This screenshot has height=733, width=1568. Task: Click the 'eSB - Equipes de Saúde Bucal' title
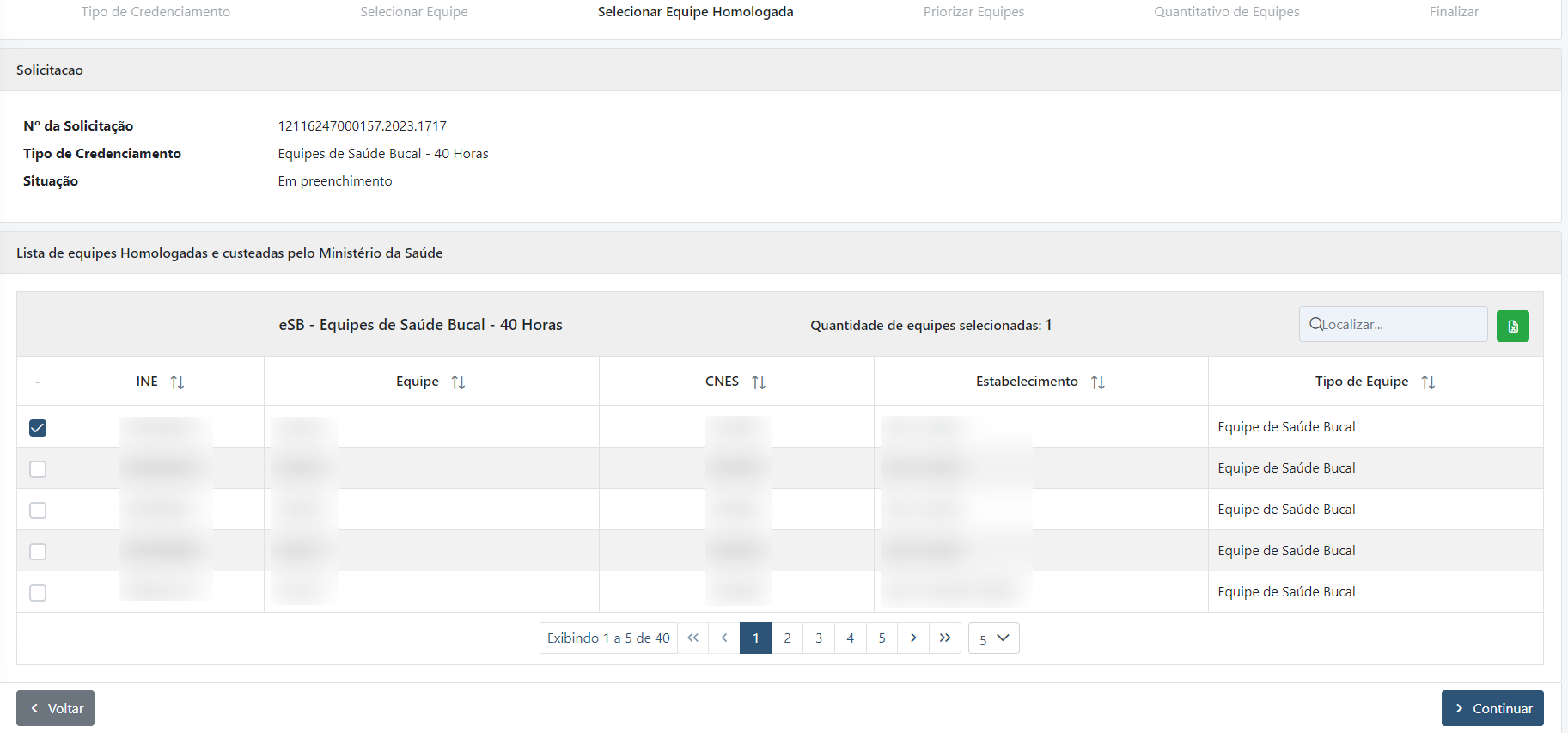click(x=421, y=325)
